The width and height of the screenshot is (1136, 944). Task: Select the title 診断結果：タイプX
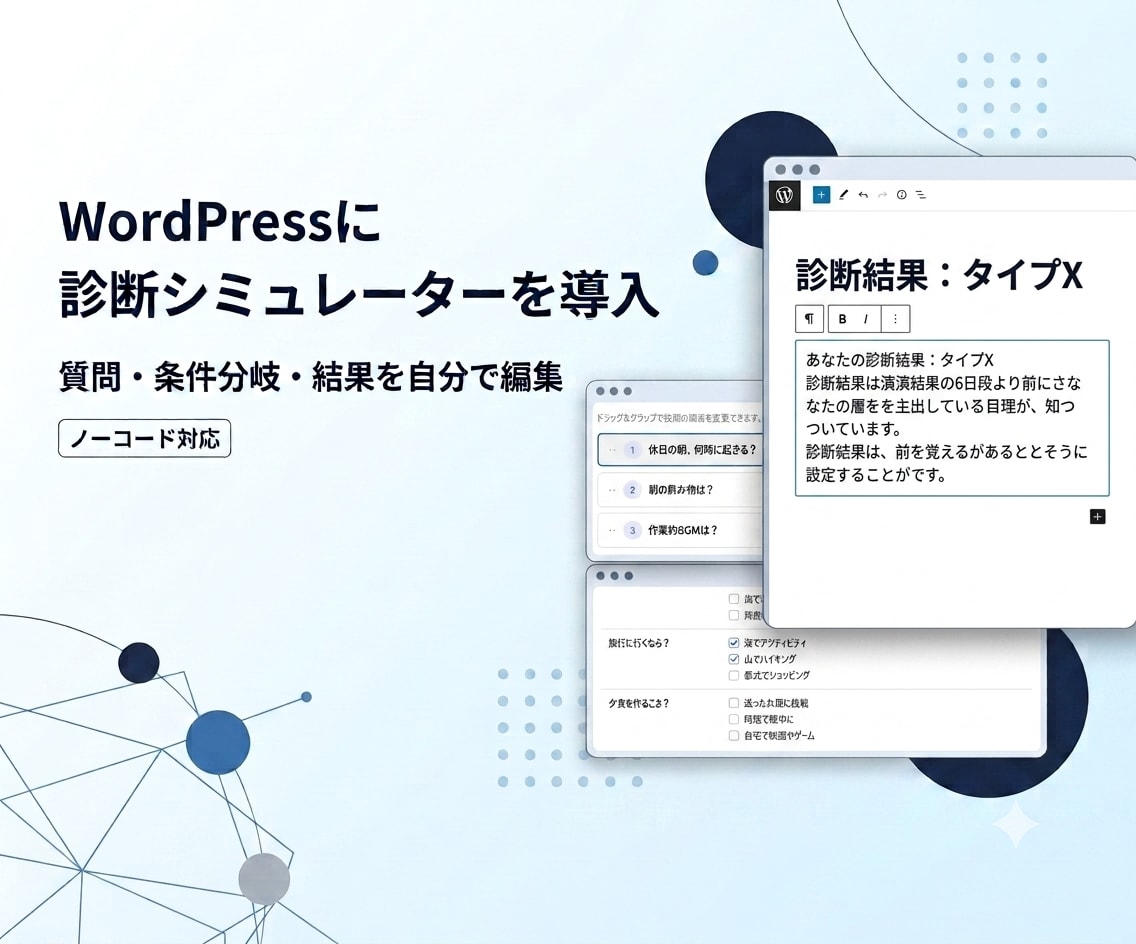coord(939,275)
